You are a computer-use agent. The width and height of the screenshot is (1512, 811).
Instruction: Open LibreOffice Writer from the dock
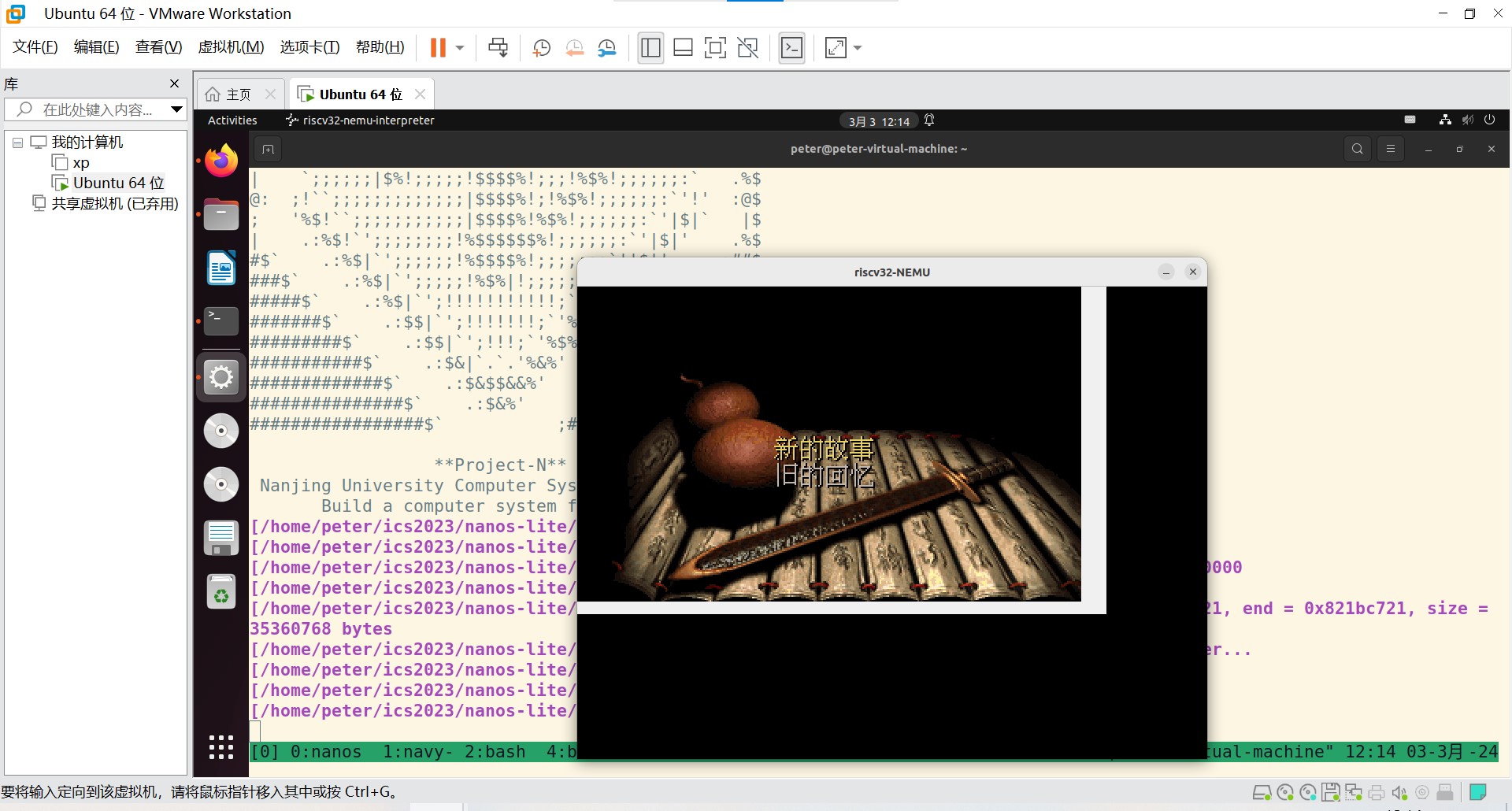point(221,268)
